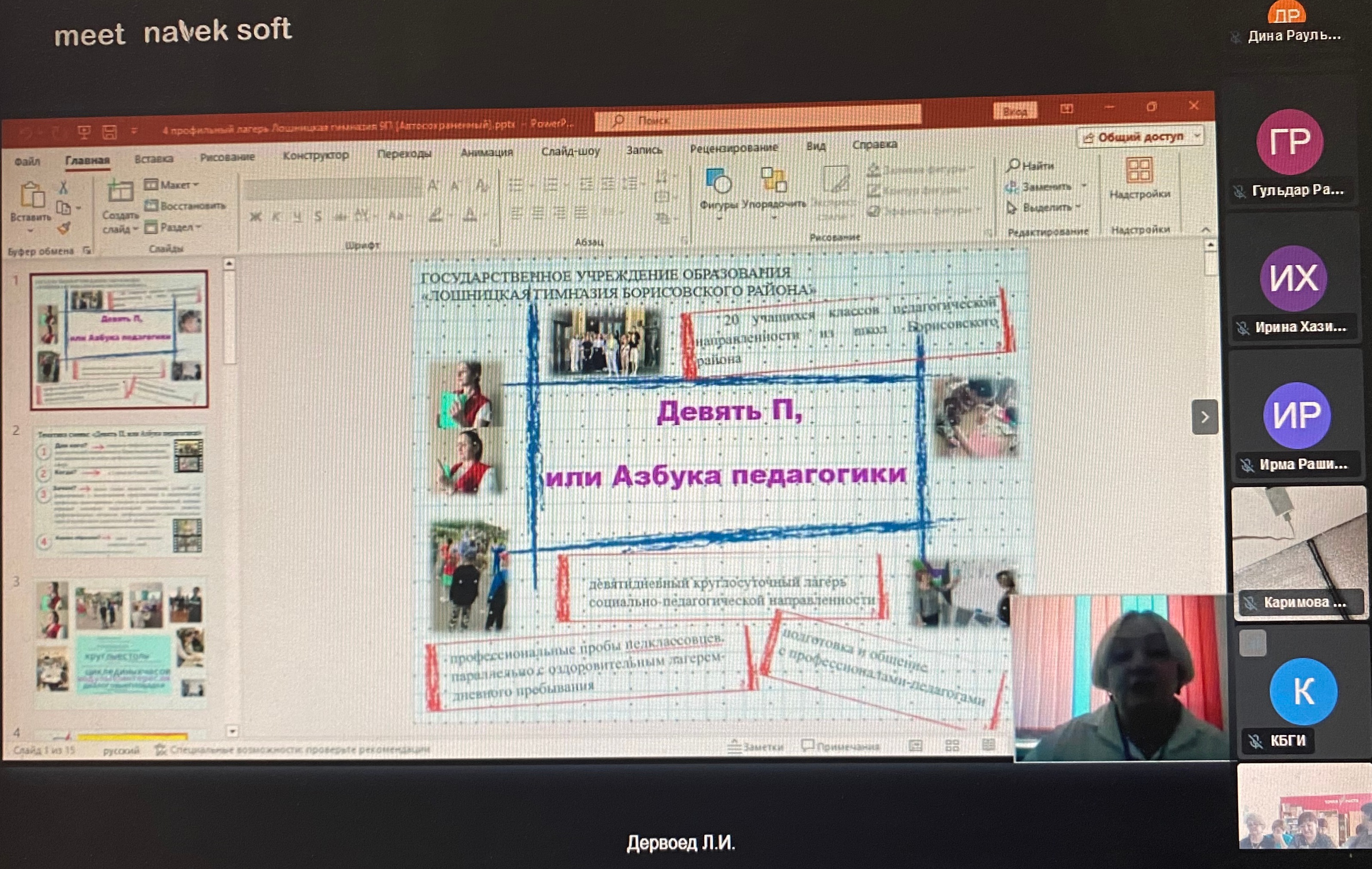Switch to the Вставка ribbon tab
This screenshot has height=869, width=1372.
153,159
